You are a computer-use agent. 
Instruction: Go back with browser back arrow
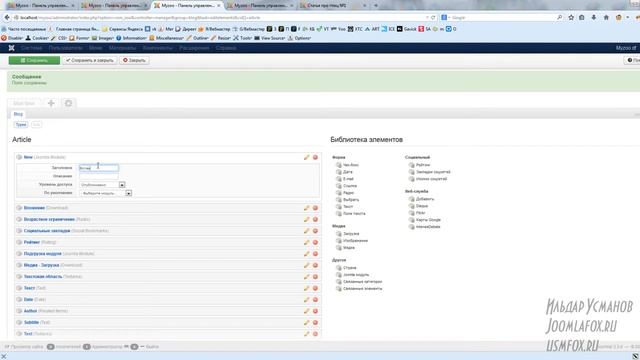(x=7, y=18)
